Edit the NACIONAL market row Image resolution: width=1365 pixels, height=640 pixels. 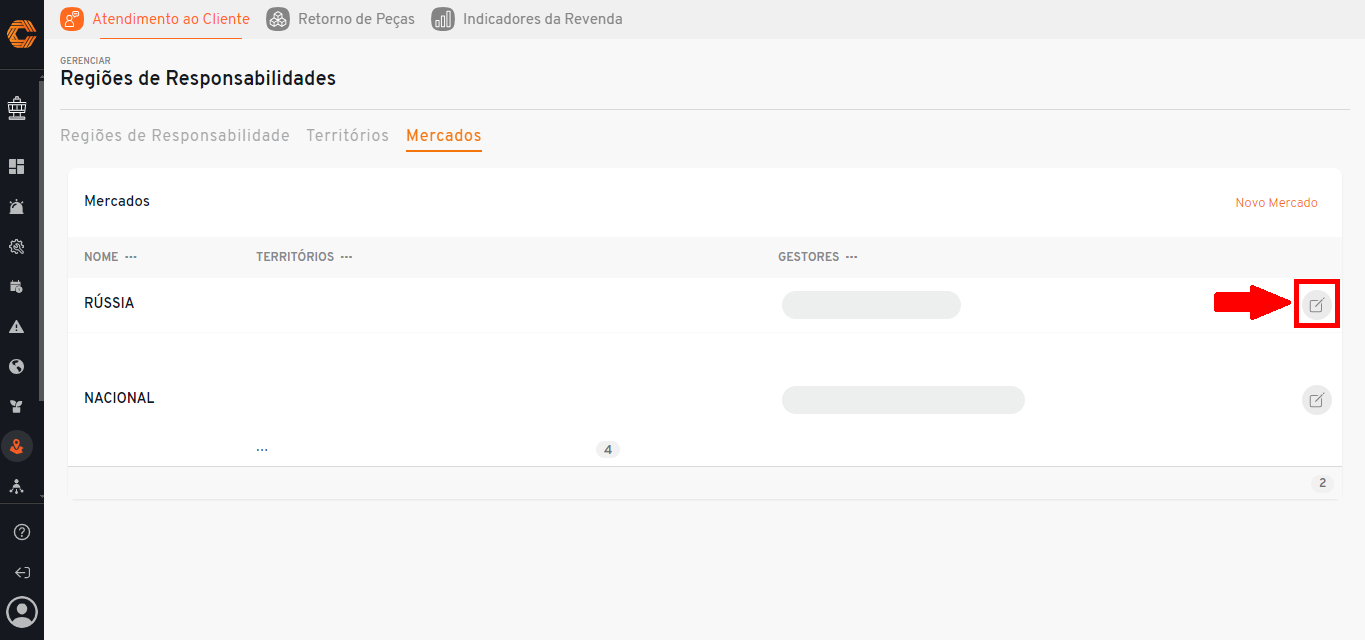click(1316, 400)
